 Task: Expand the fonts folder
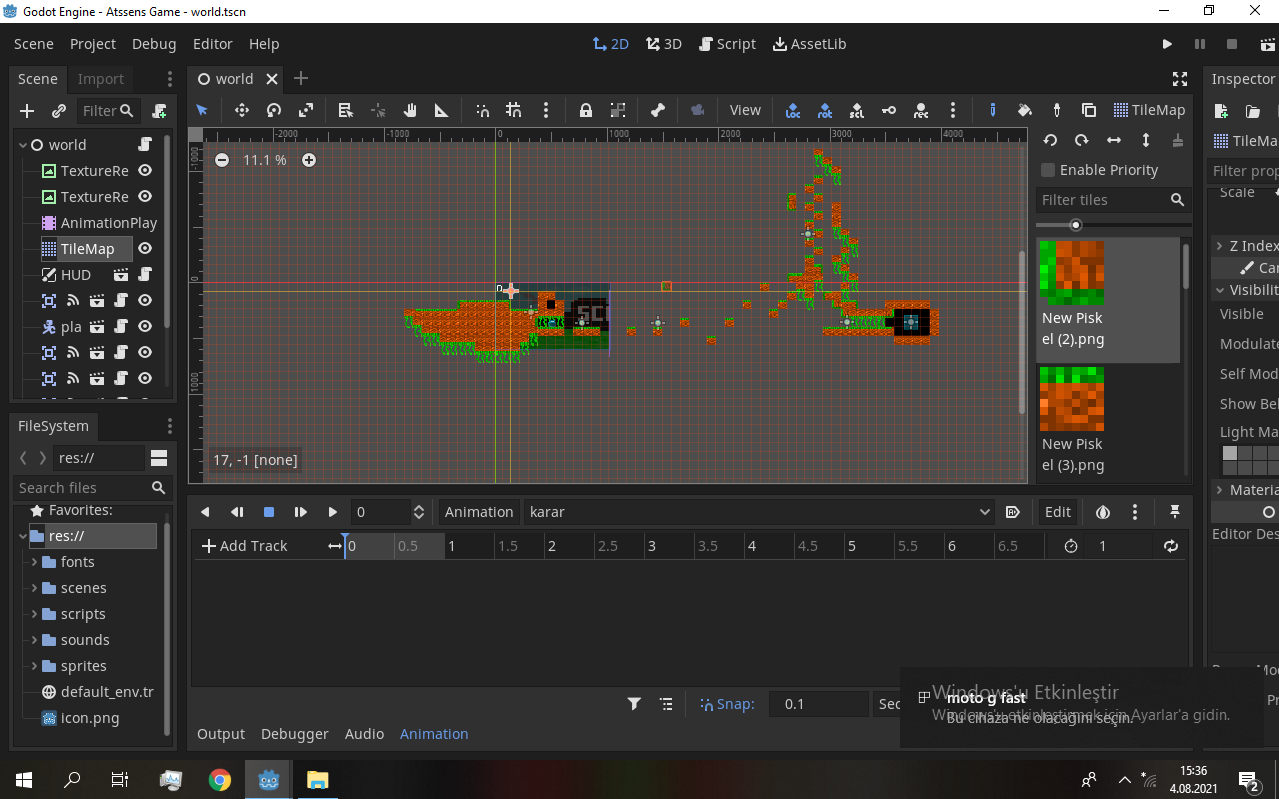click(34, 562)
